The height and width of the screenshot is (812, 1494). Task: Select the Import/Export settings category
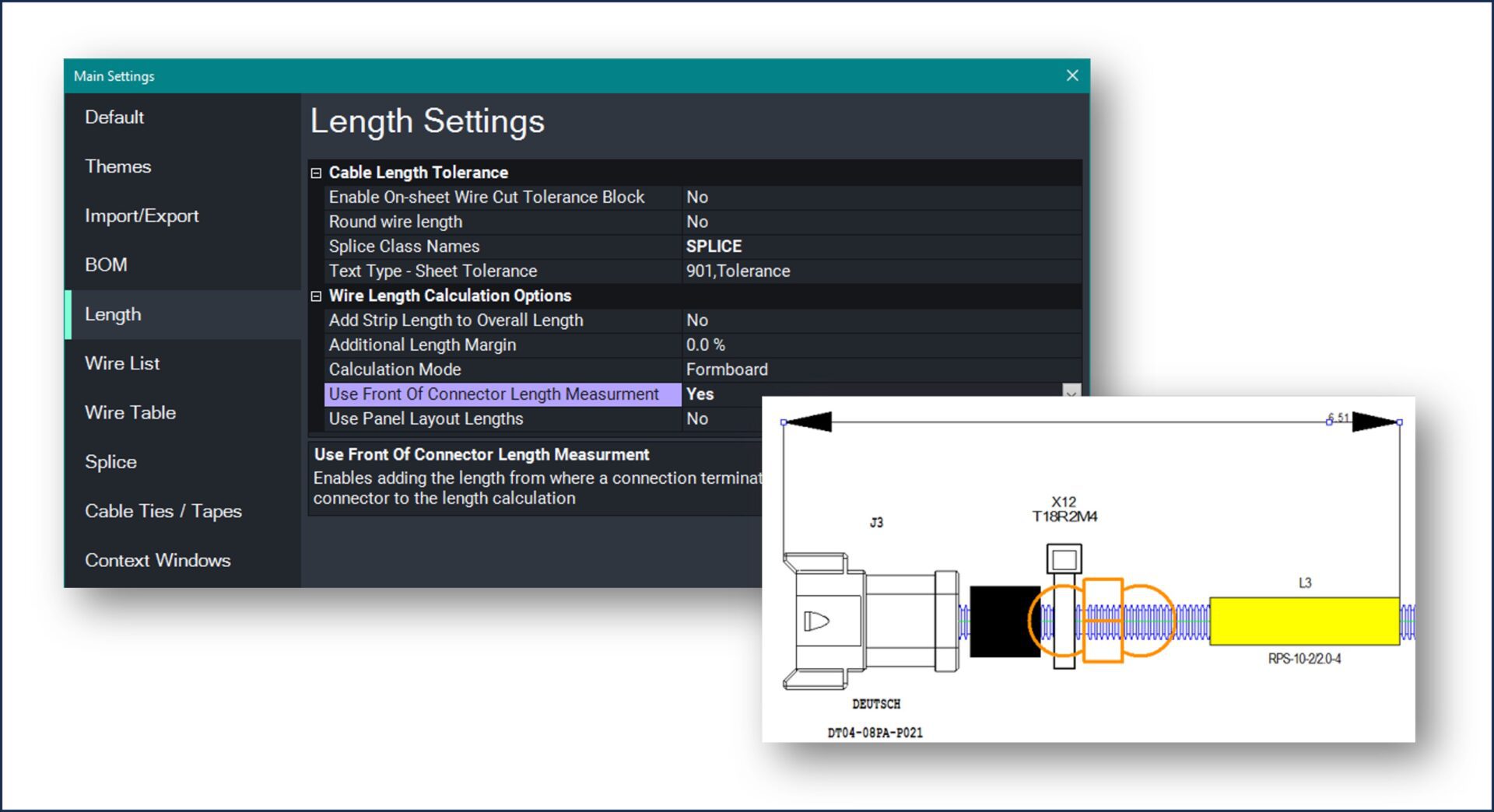(x=141, y=215)
